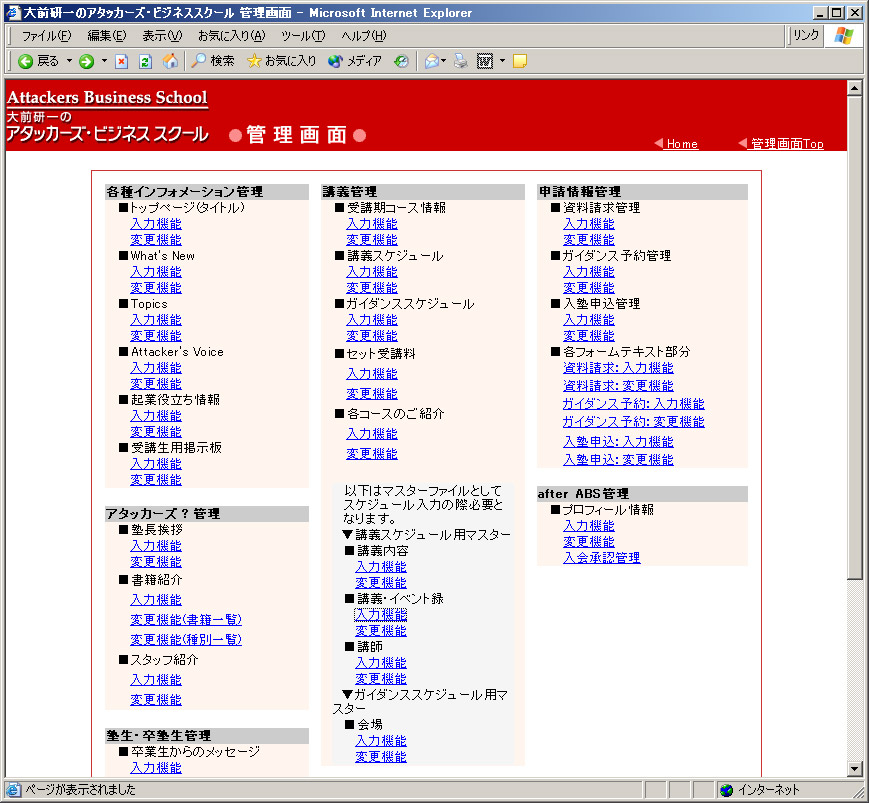Click the yellow note Discuss icon
The width and height of the screenshot is (869, 803).
[x=520, y=61]
